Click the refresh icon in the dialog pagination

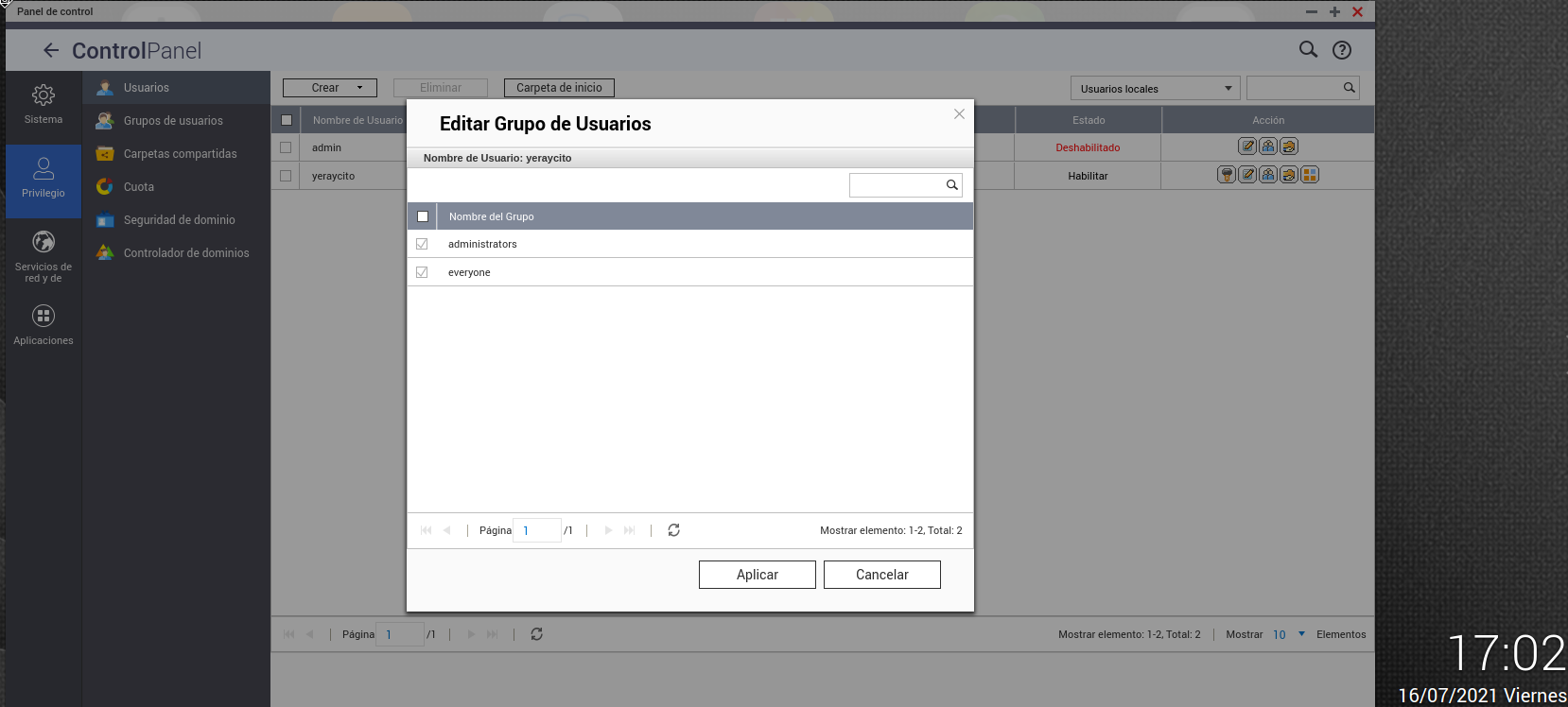pos(673,530)
